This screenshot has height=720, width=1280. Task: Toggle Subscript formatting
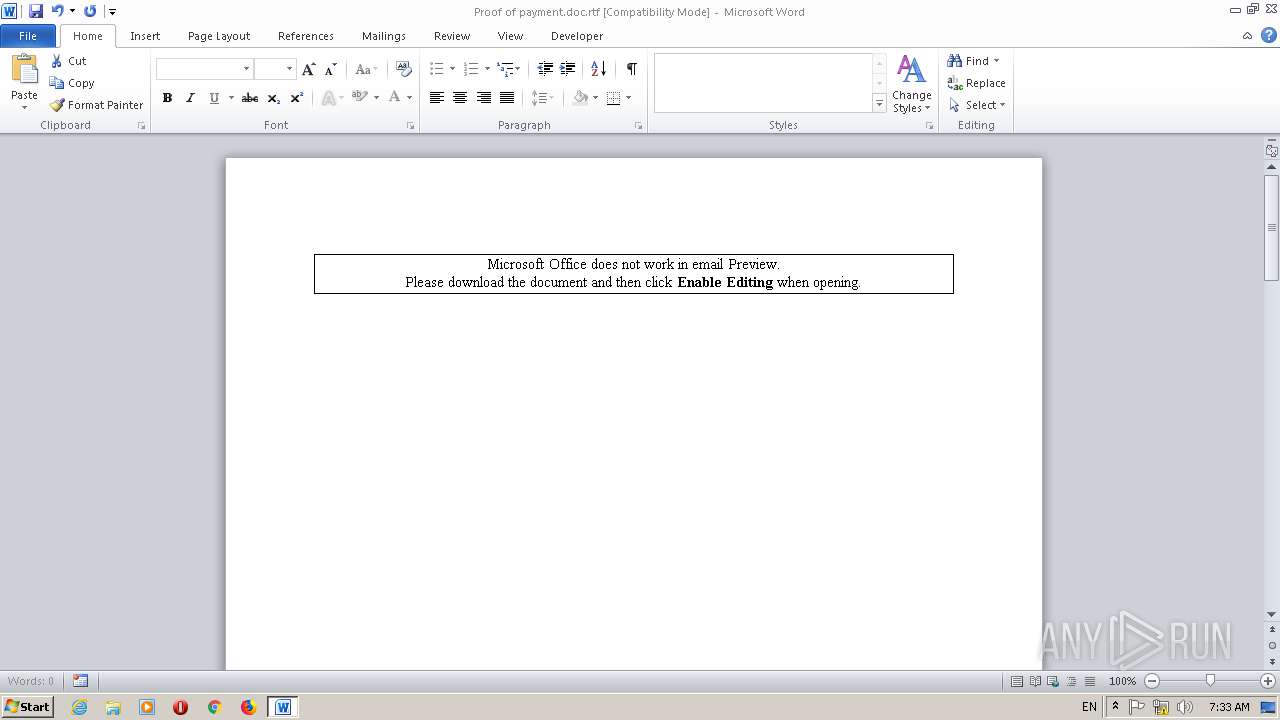click(x=274, y=98)
